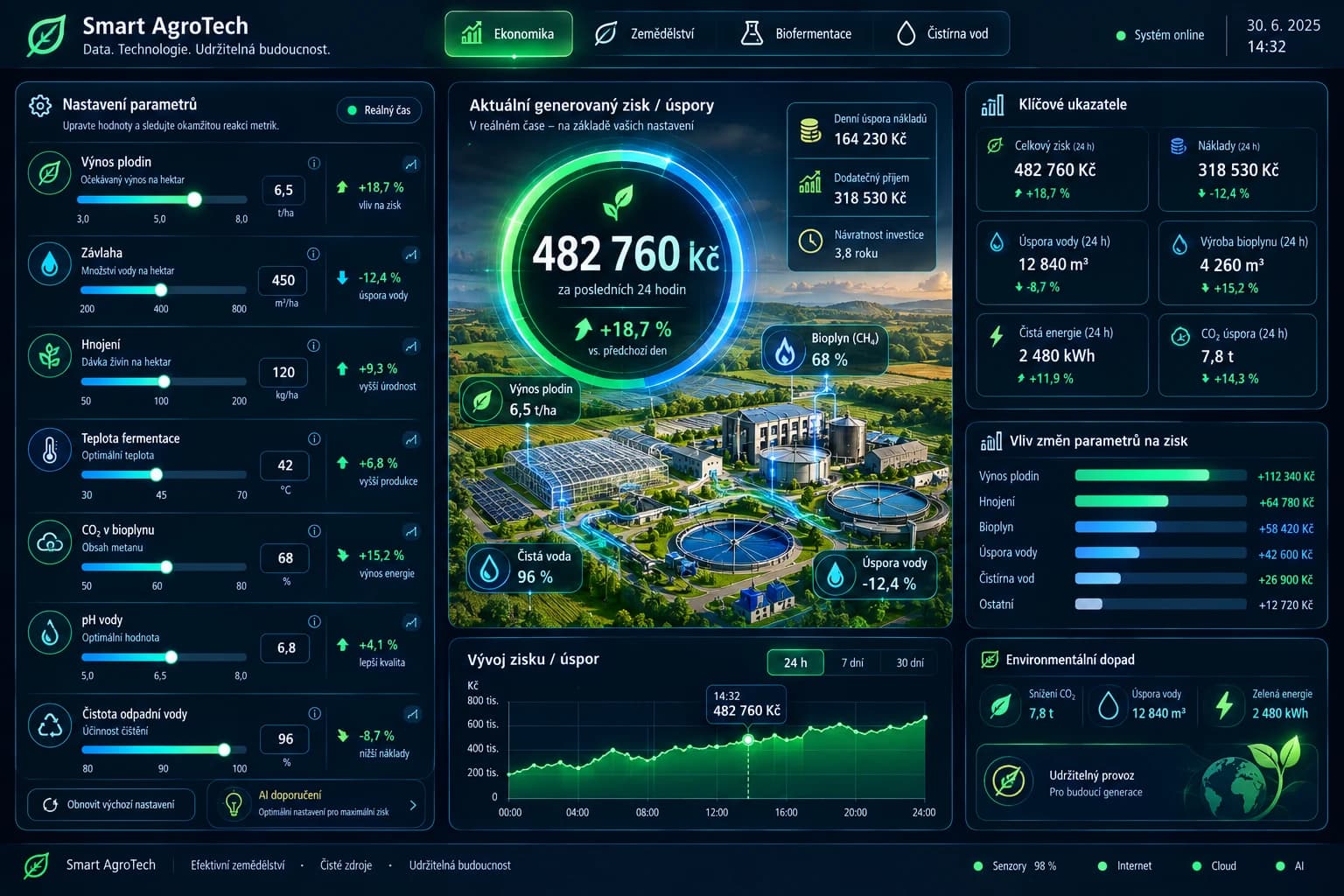The image size is (1344, 896).
Task: Click the pH vody droplet icon
Action: 49,632
